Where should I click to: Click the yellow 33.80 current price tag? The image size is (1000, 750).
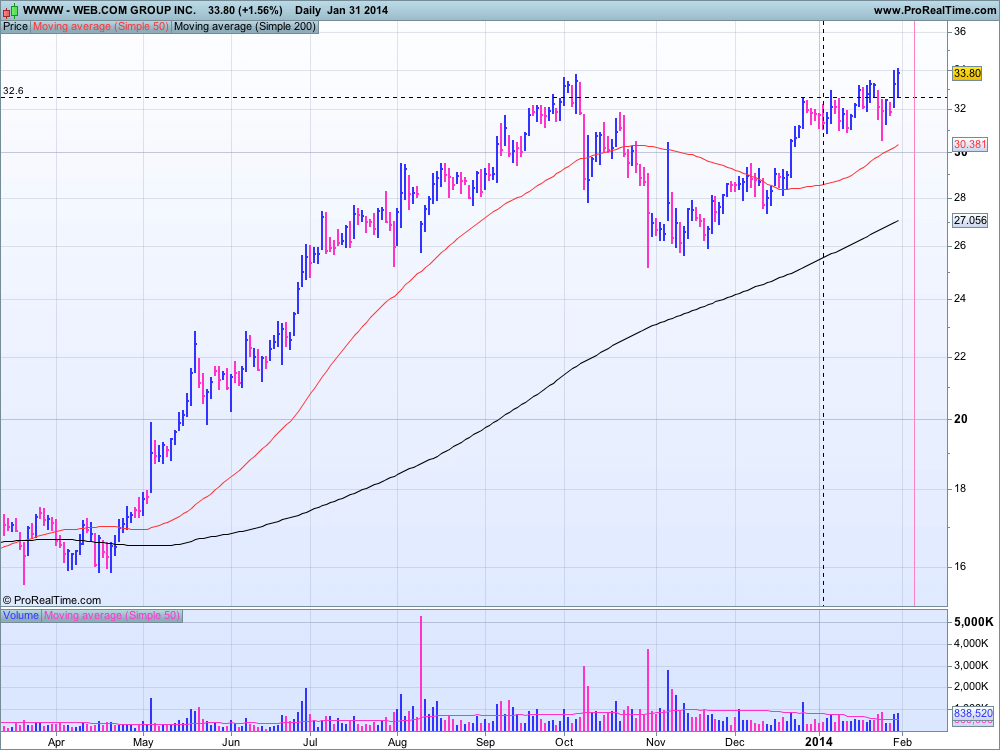coord(967,73)
